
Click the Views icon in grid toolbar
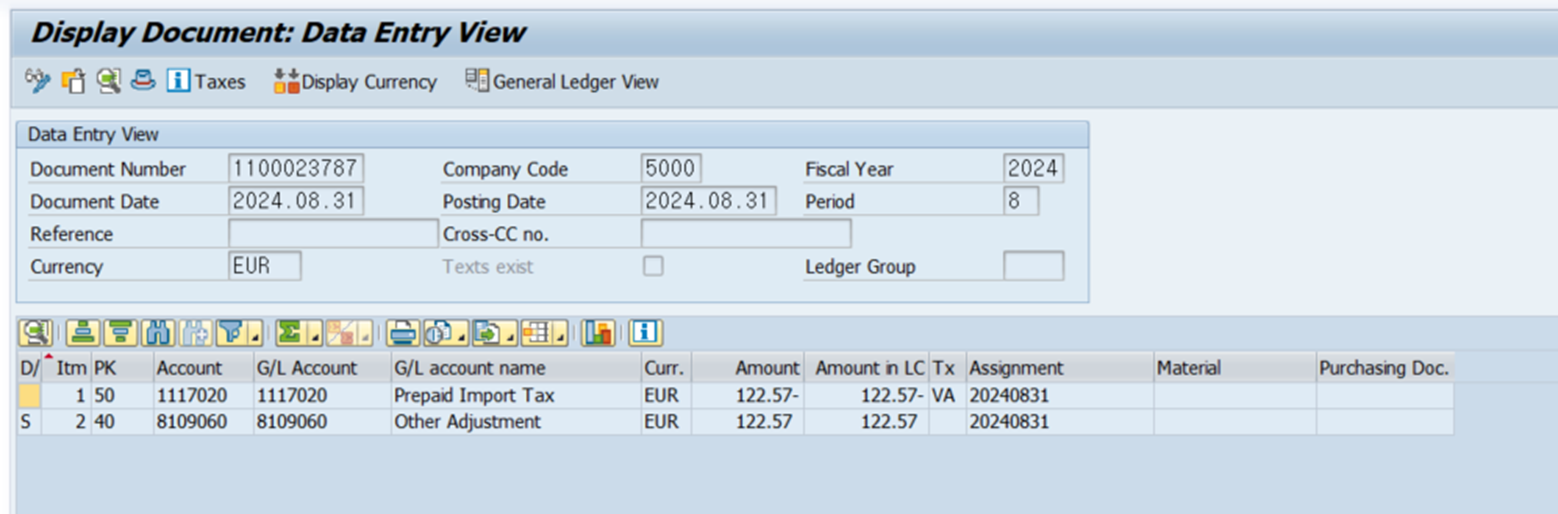[x=439, y=332]
